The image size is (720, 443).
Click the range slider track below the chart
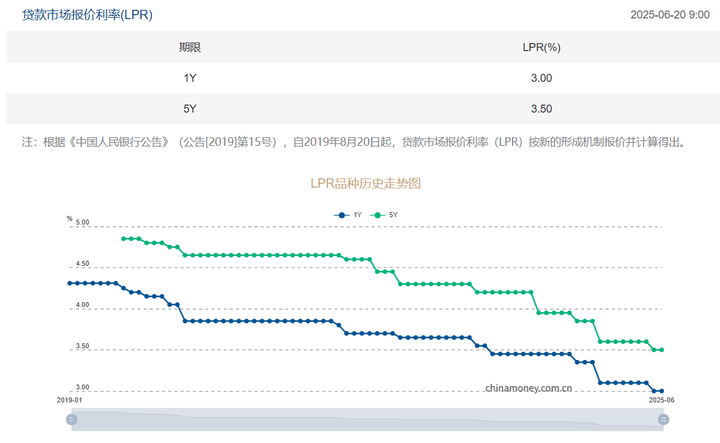[367, 419]
